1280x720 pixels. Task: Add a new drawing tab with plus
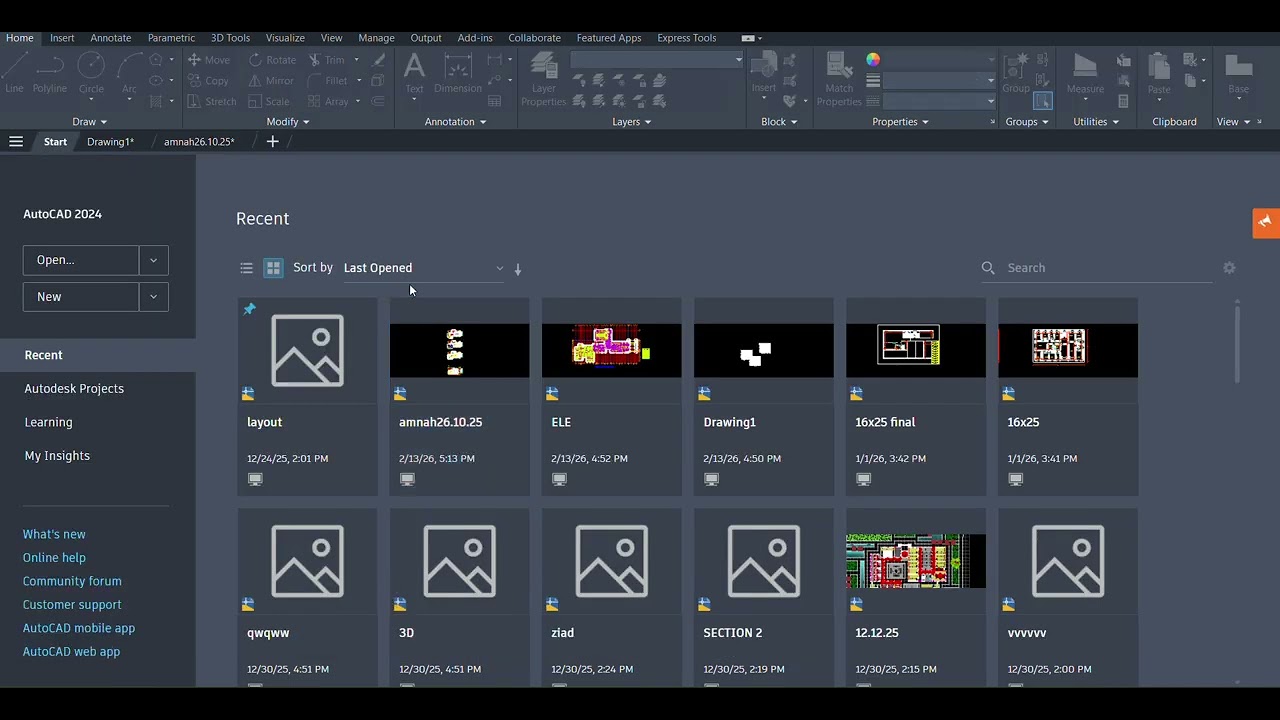click(272, 142)
